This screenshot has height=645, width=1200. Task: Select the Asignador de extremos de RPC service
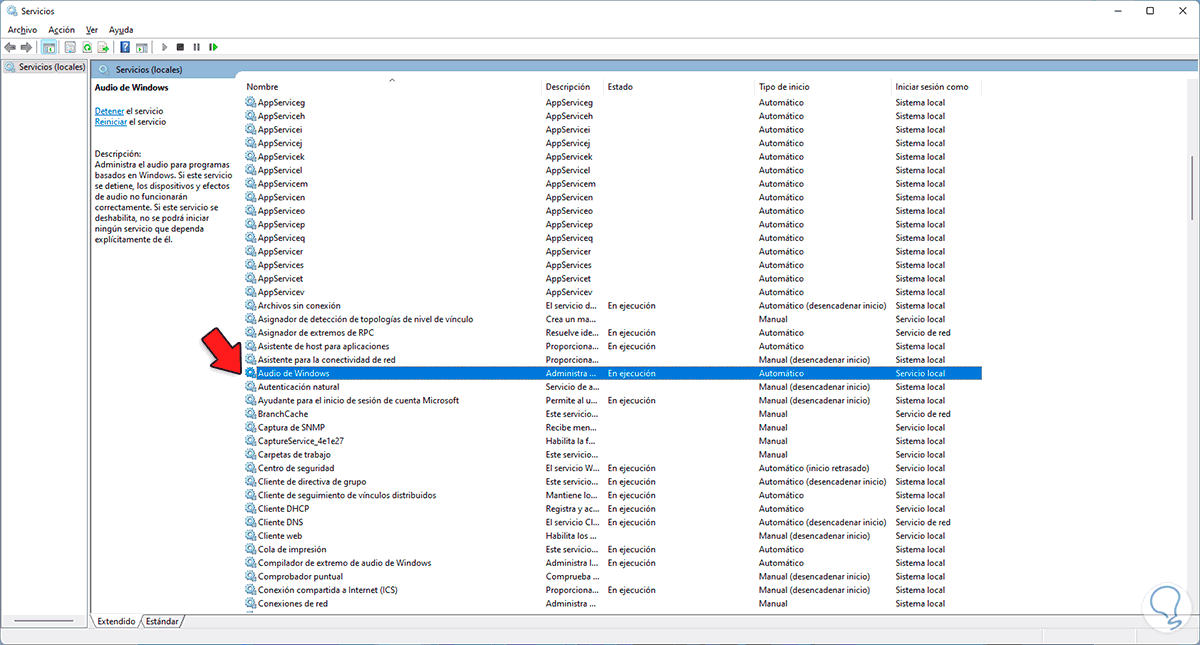point(315,332)
